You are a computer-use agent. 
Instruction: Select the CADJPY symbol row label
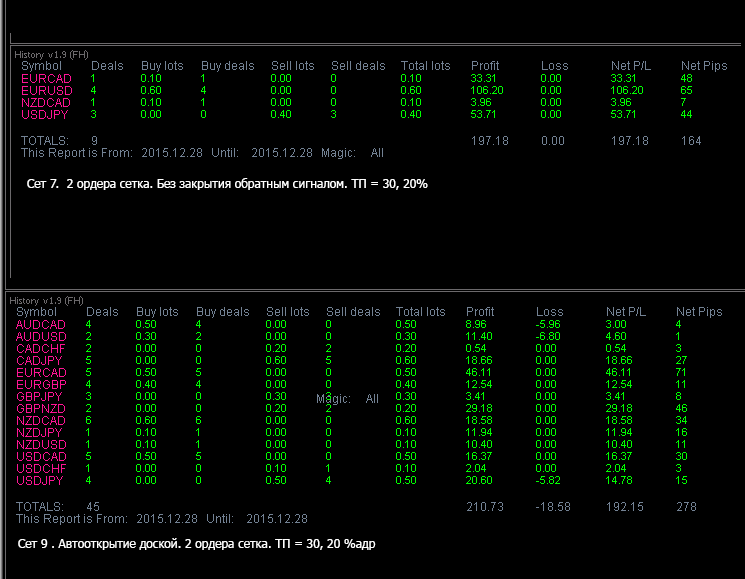pyautogui.click(x=39, y=361)
